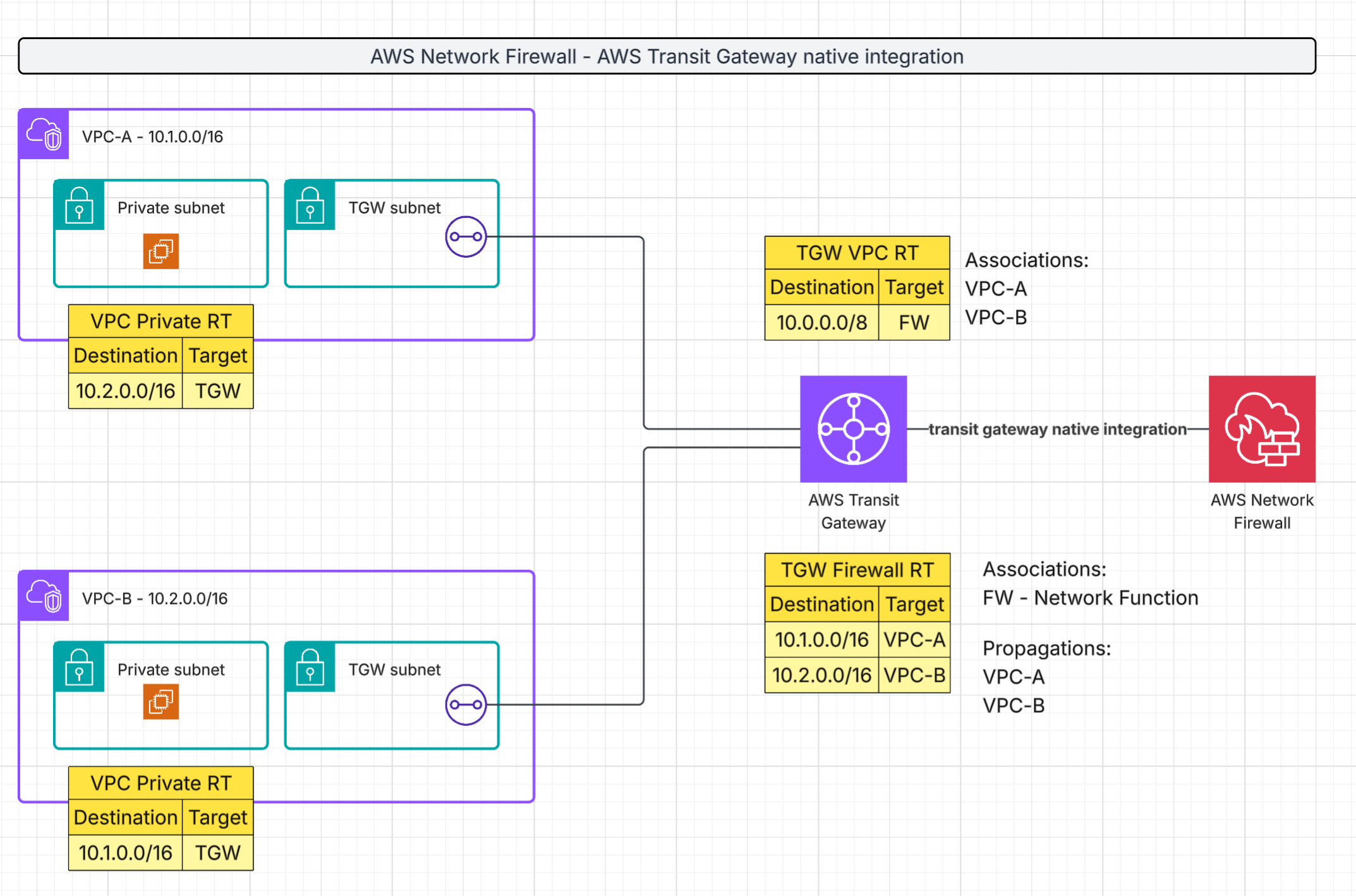Select 'Associations:' heading beside TGW VPC RT

click(1027, 260)
